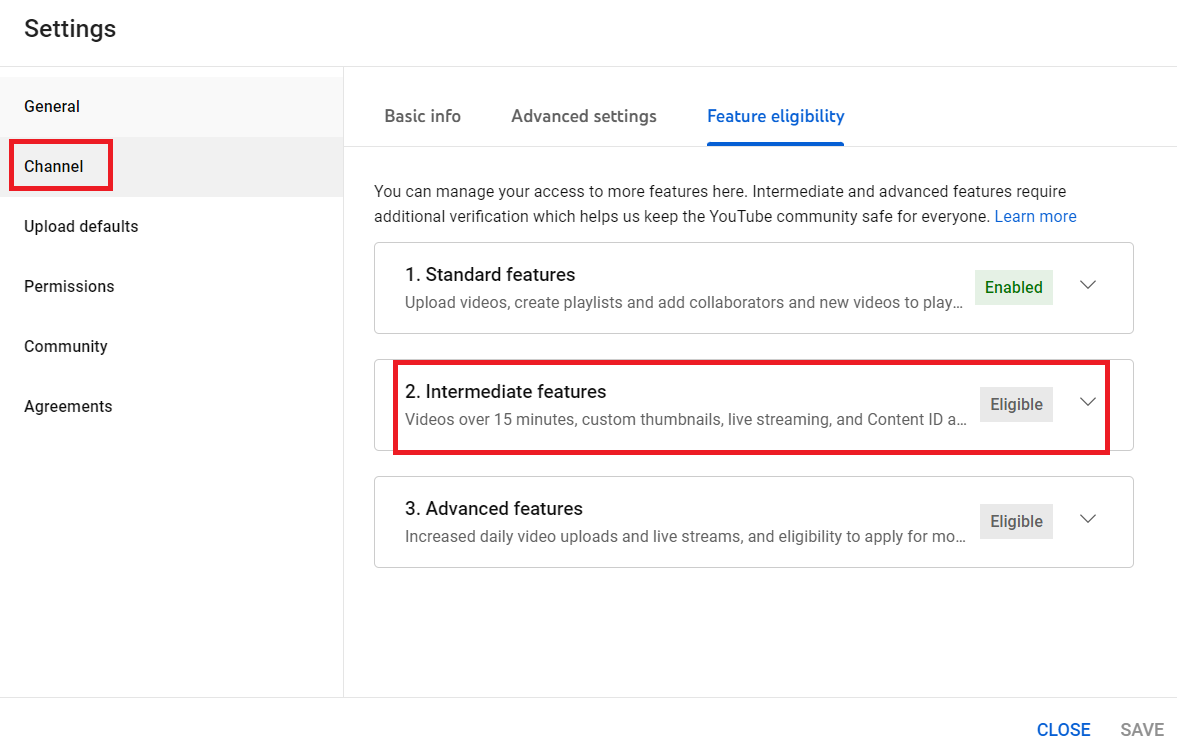The width and height of the screenshot is (1177, 748).
Task: Select the Settings dialog title
Action: pos(69,29)
